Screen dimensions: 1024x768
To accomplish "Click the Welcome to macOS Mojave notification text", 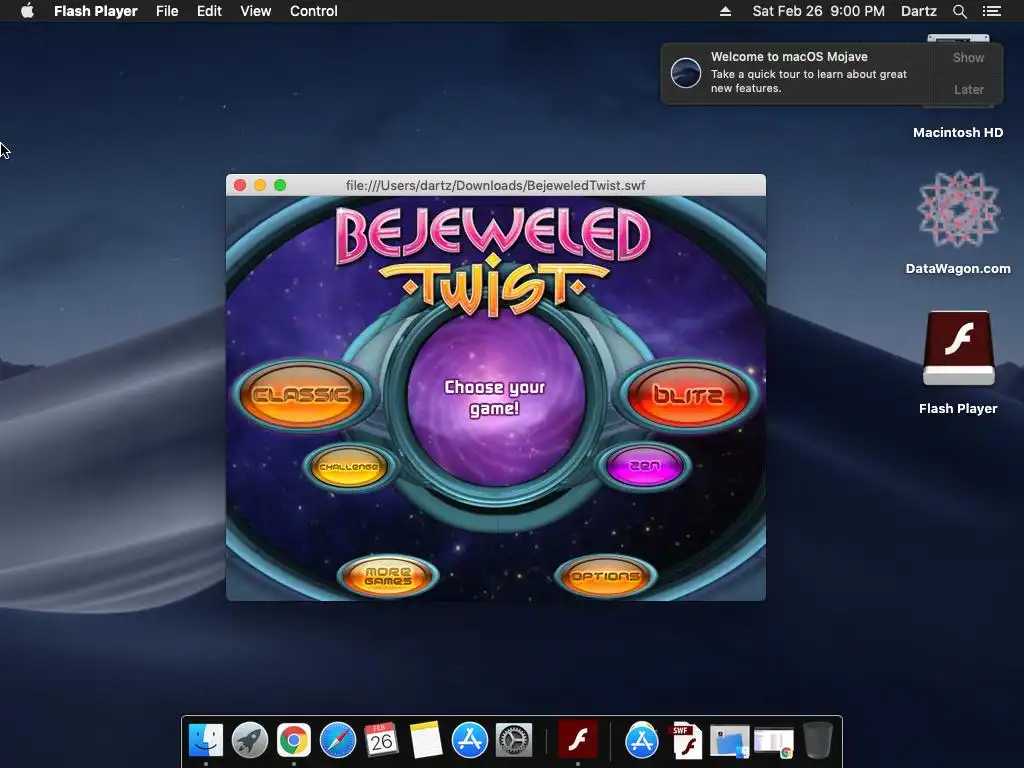I will (790, 57).
